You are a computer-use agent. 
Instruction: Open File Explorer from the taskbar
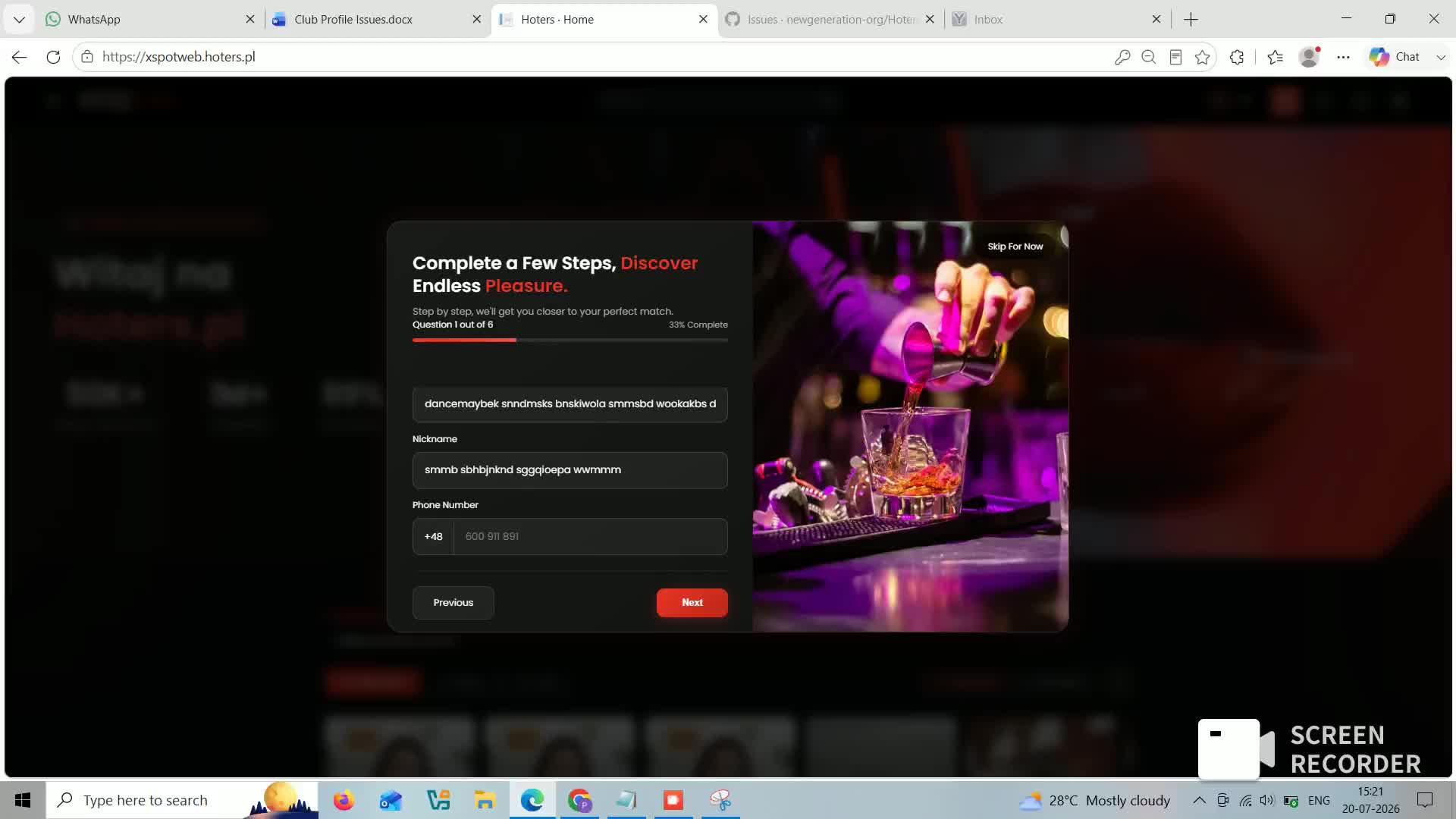[x=485, y=800]
